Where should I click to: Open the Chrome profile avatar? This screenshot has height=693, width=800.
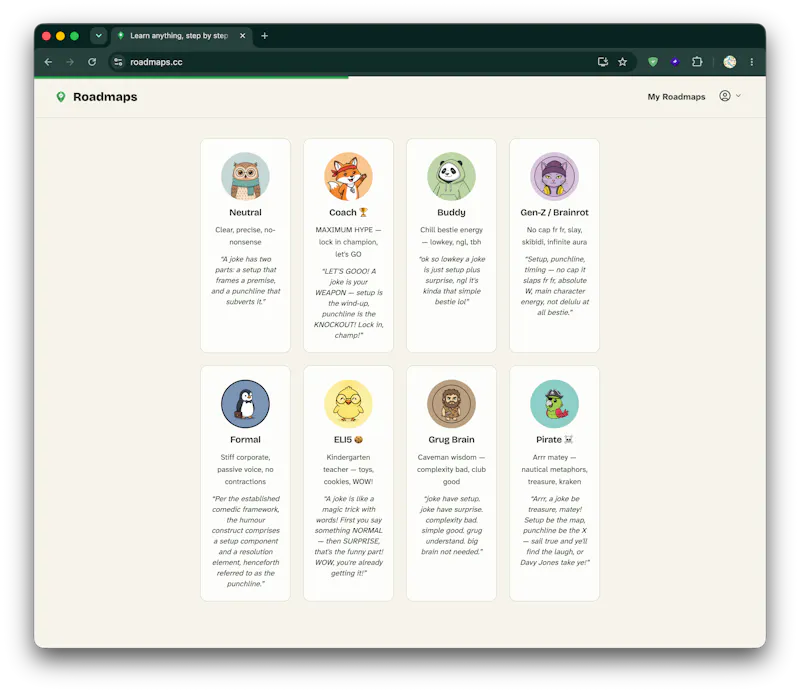pyautogui.click(x=730, y=62)
